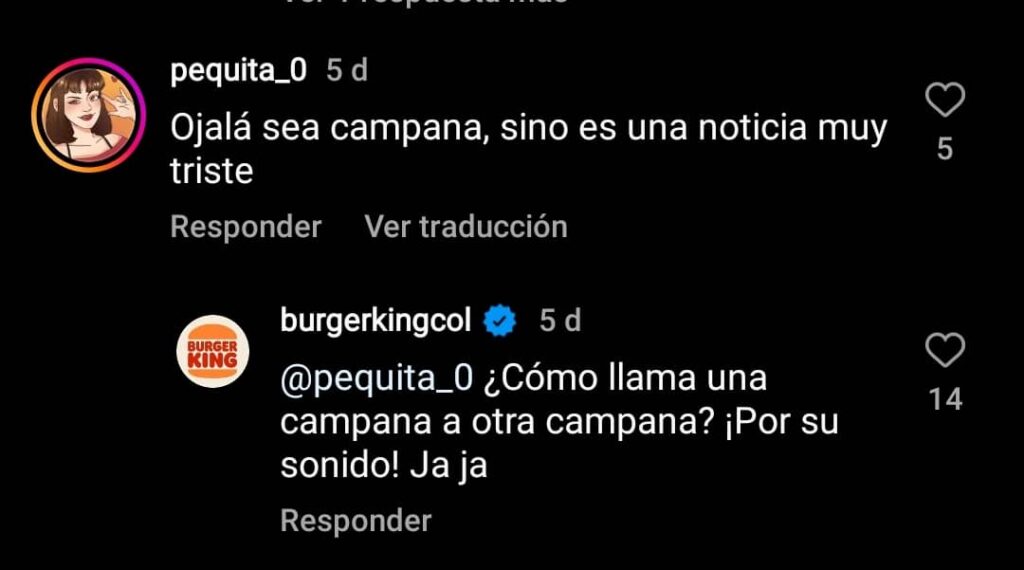Open pequita_0 username profile link
Screen dimensions: 1024x570
click(x=238, y=70)
